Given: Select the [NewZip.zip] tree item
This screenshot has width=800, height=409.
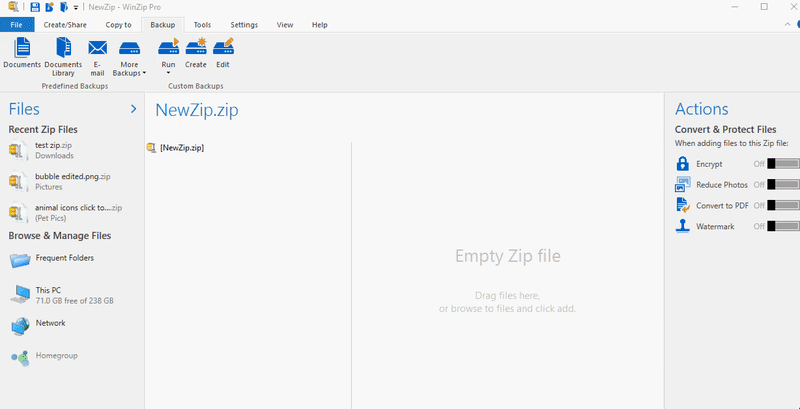Looking at the screenshot, I should coord(182,148).
